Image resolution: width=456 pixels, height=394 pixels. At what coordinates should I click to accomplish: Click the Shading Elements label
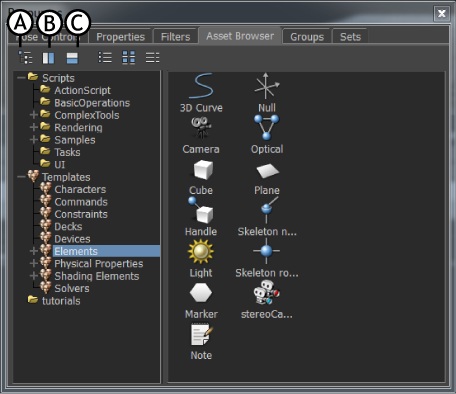coord(97,276)
